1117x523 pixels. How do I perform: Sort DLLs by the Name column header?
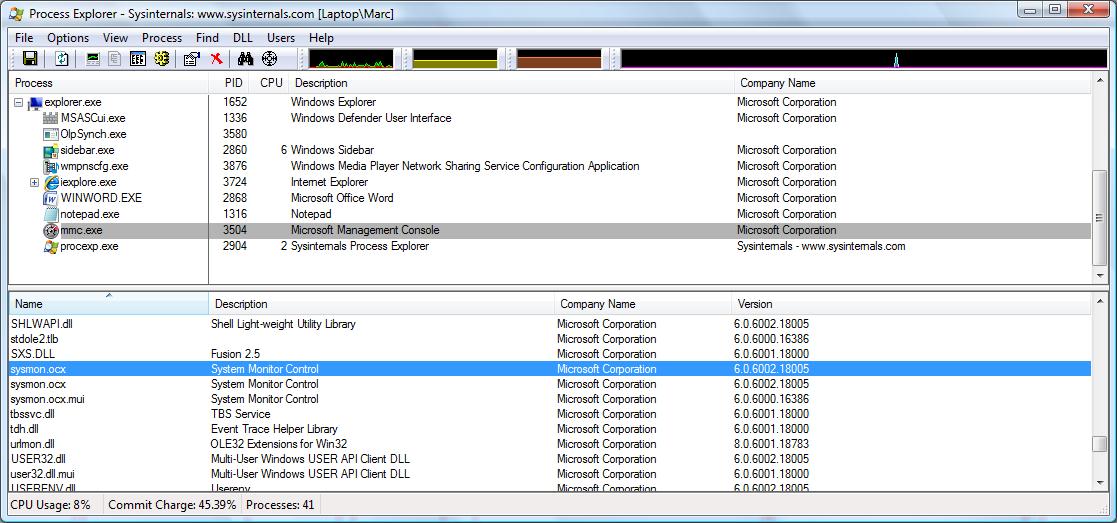(108, 304)
